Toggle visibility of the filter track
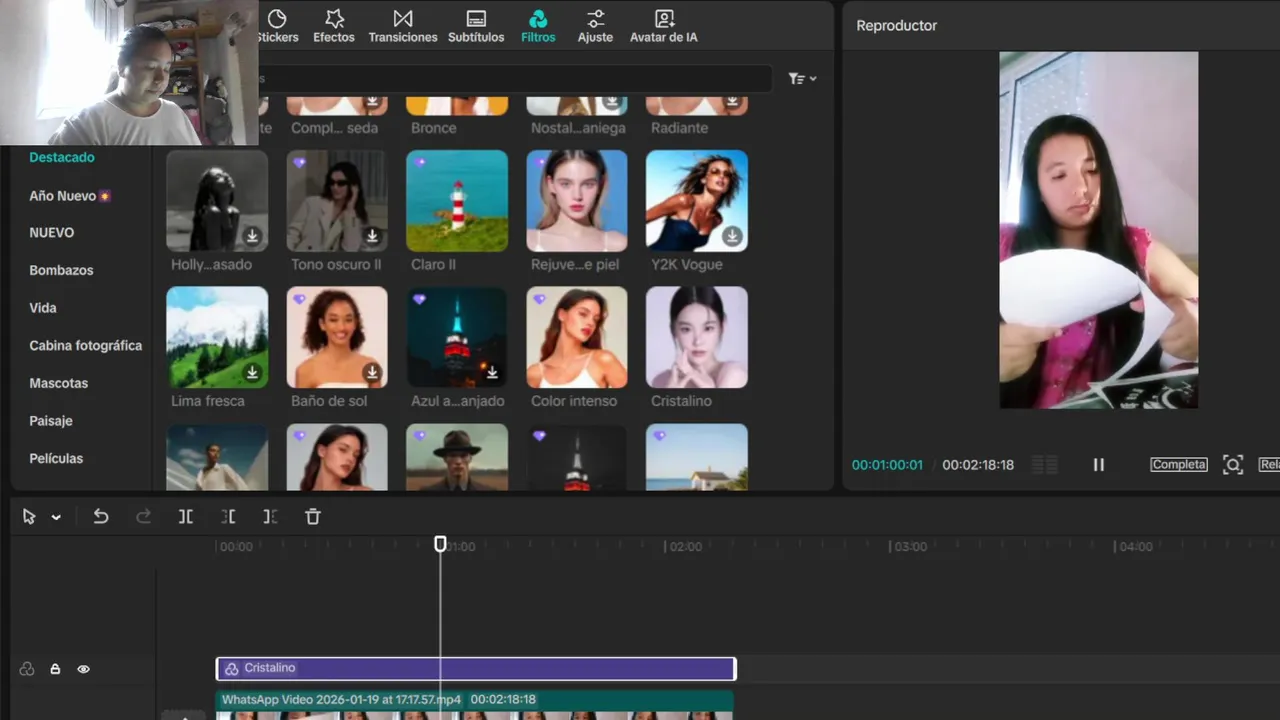The height and width of the screenshot is (720, 1280). [83, 670]
